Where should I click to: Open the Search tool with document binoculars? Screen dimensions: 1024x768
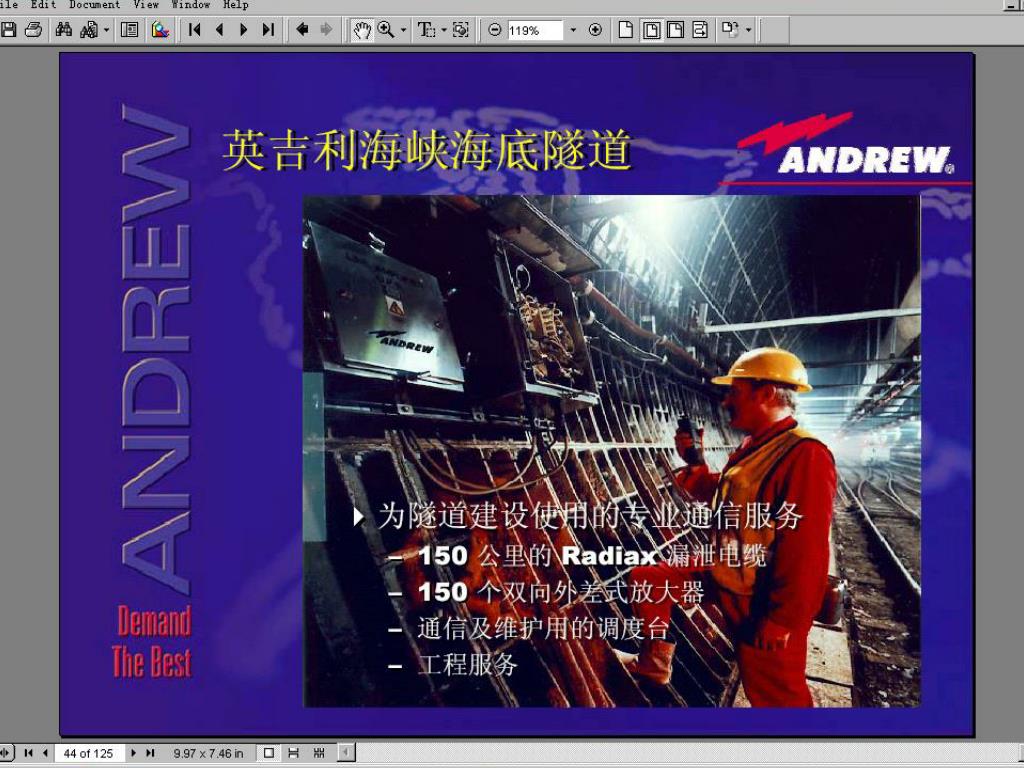89,30
